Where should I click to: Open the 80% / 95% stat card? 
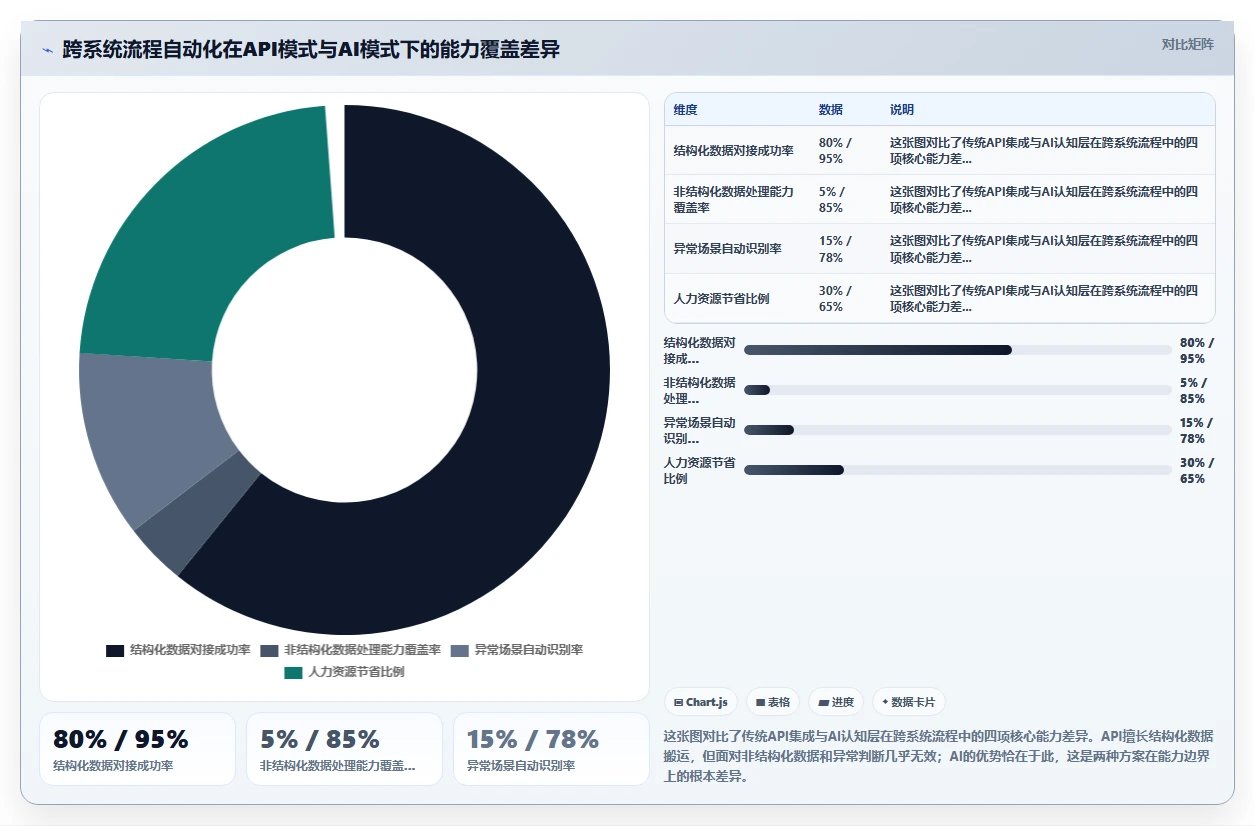[x=137, y=749]
